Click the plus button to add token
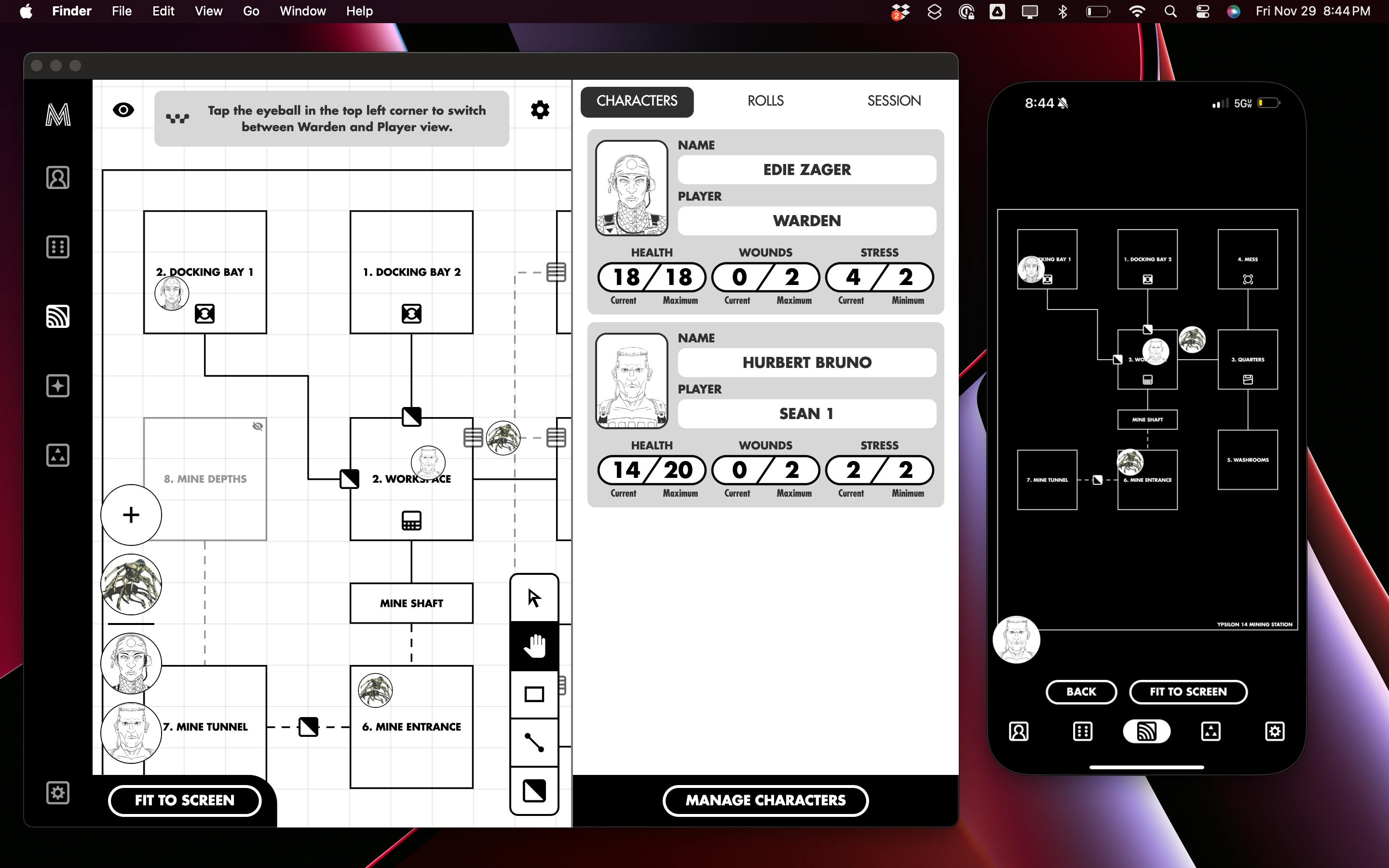1389x868 pixels. (131, 515)
